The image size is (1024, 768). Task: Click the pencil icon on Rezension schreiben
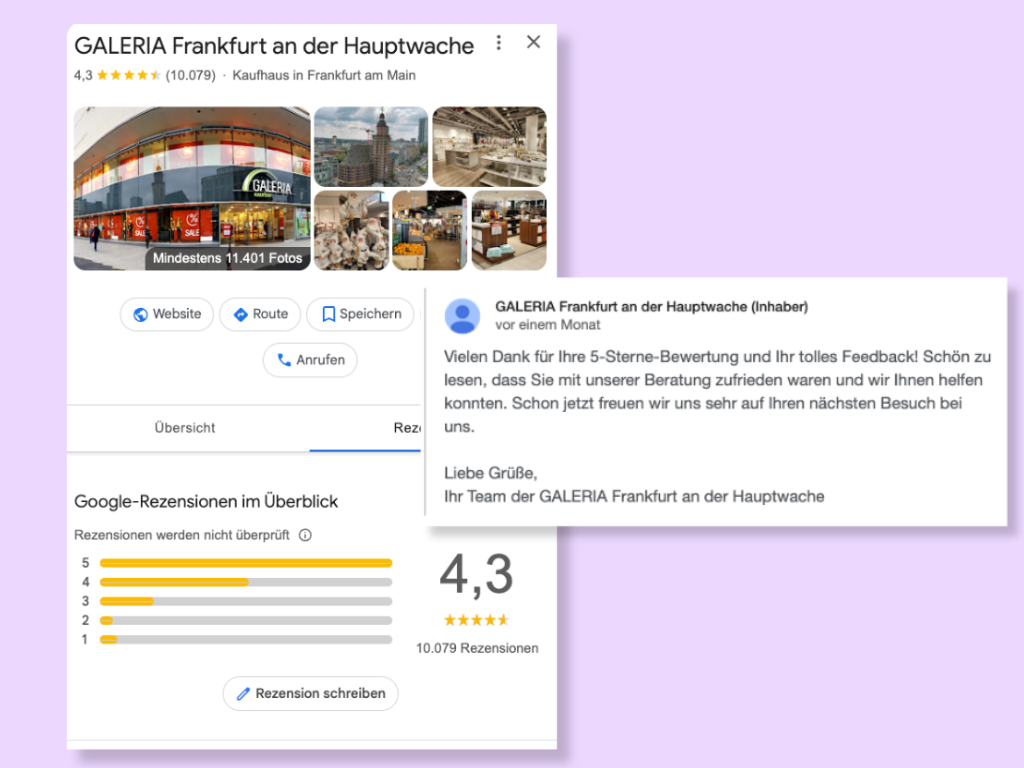coord(243,694)
